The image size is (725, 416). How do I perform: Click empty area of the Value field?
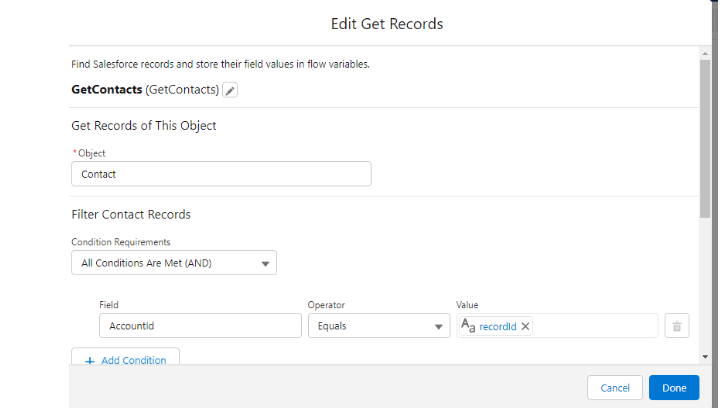pos(595,326)
